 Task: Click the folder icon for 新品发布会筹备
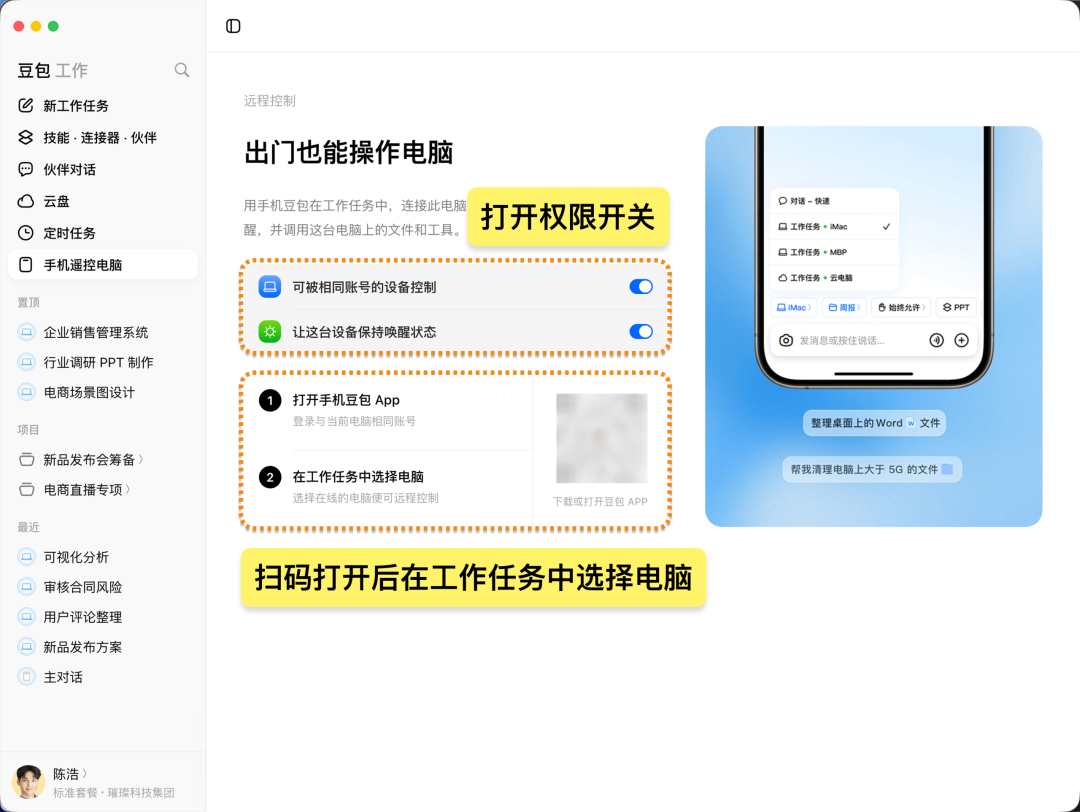[27, 459]
